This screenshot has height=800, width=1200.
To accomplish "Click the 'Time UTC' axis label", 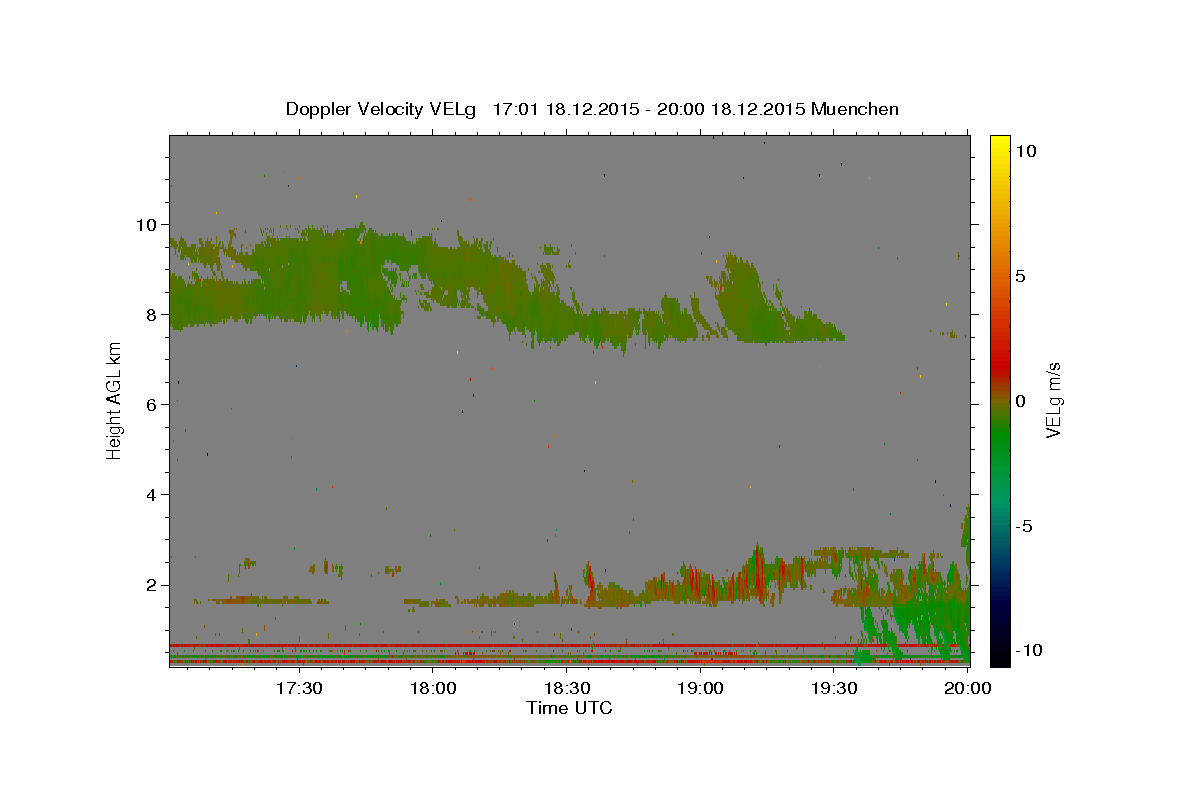I will tap(569, 708).
